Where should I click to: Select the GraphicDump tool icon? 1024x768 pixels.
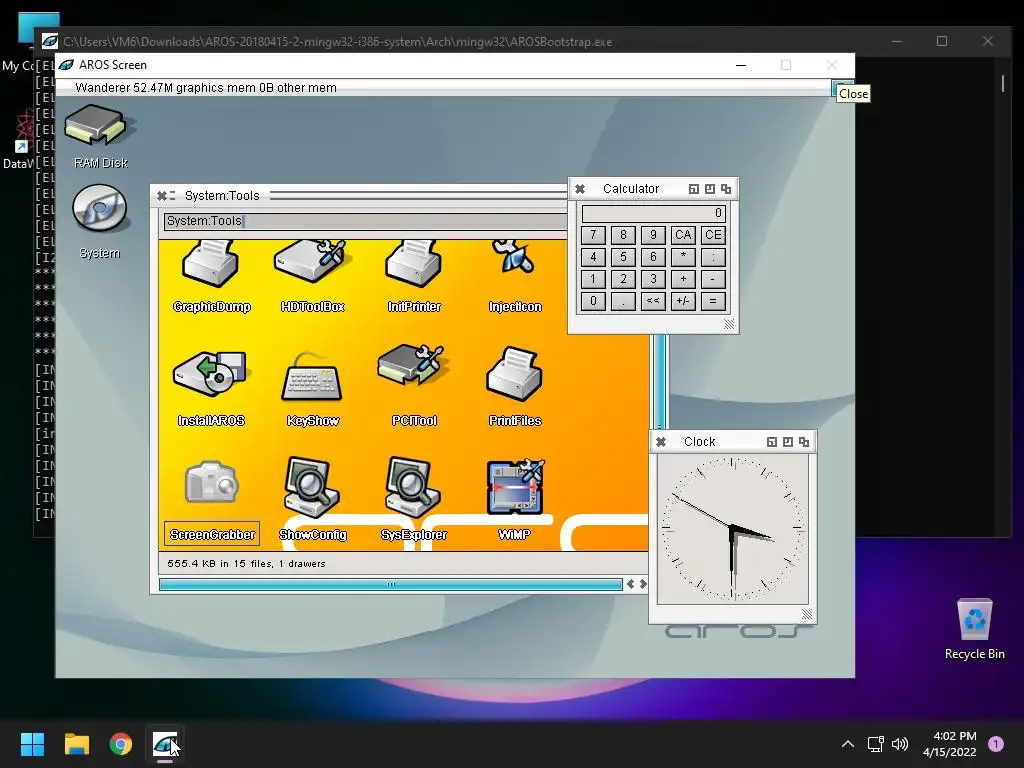click(212, 276)
